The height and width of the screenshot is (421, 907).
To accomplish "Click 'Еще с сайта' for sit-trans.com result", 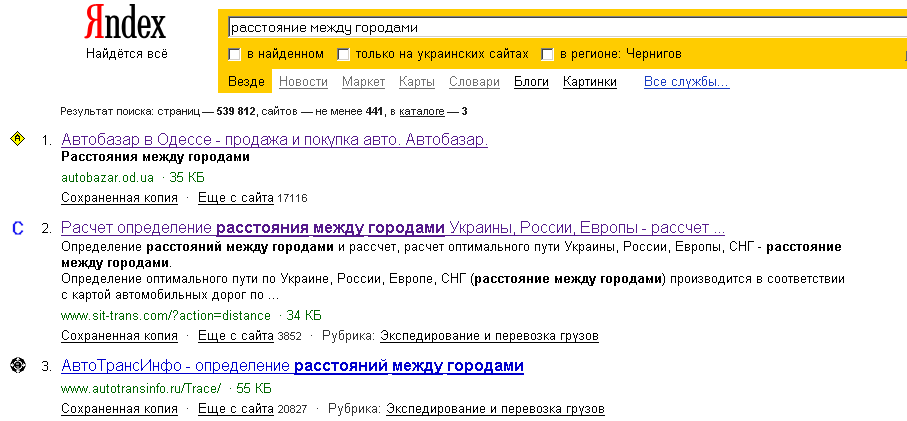I will coord(235,336).
